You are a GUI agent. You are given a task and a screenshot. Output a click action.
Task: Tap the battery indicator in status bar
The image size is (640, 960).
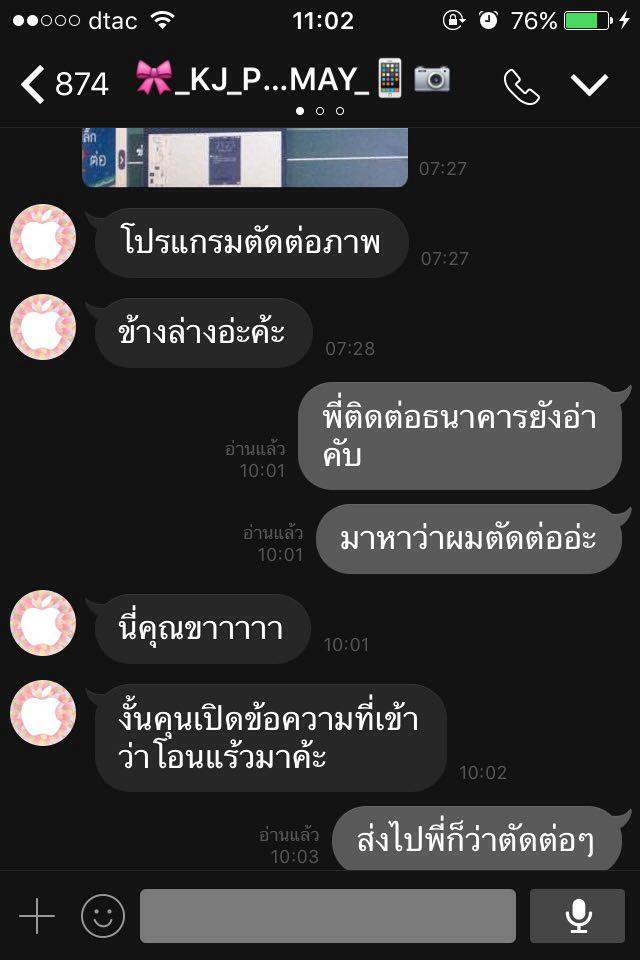(587, 21)
